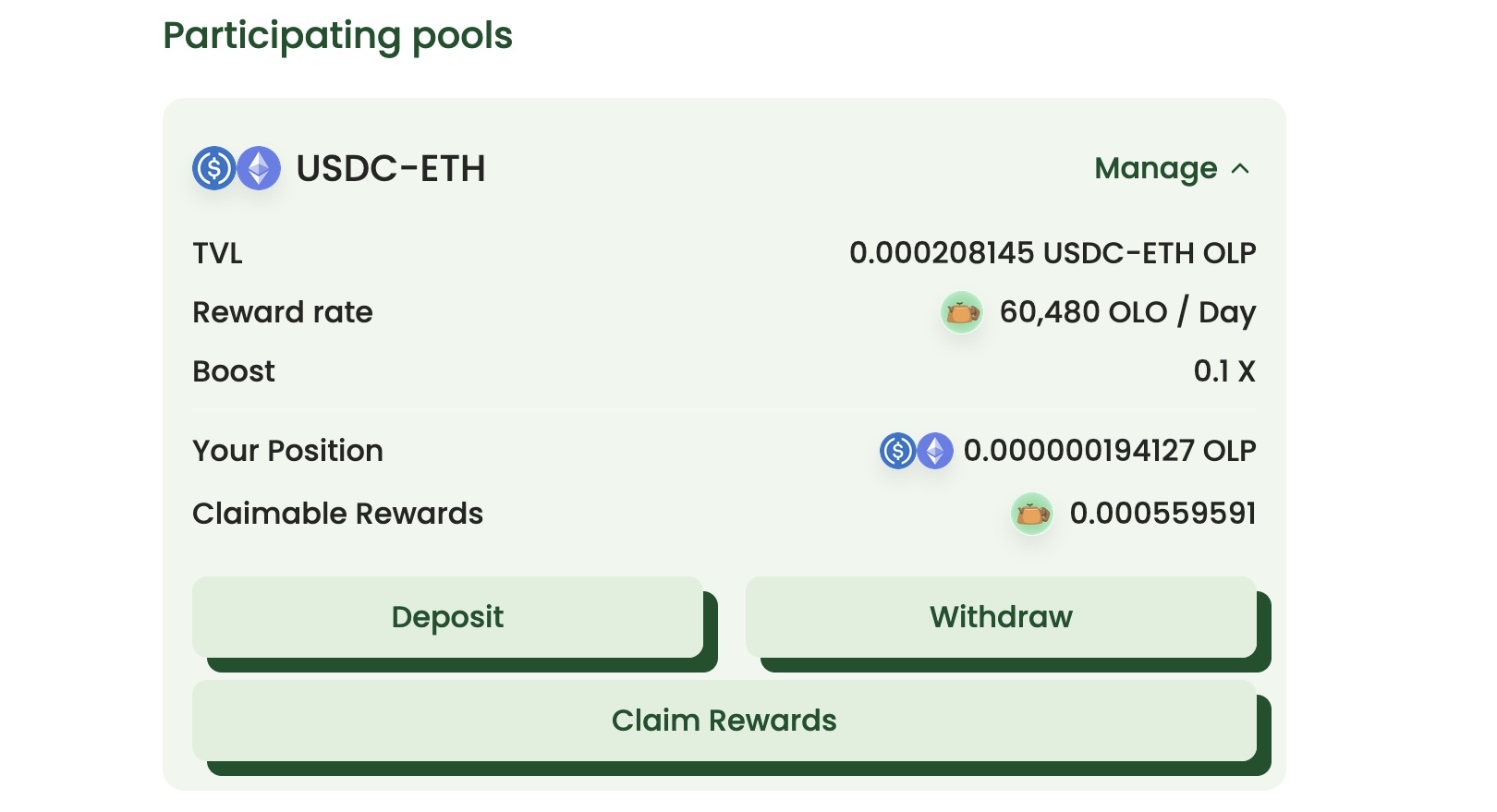
Task: Click the USDC-ETH pool title
Action: tap(391, 168)
